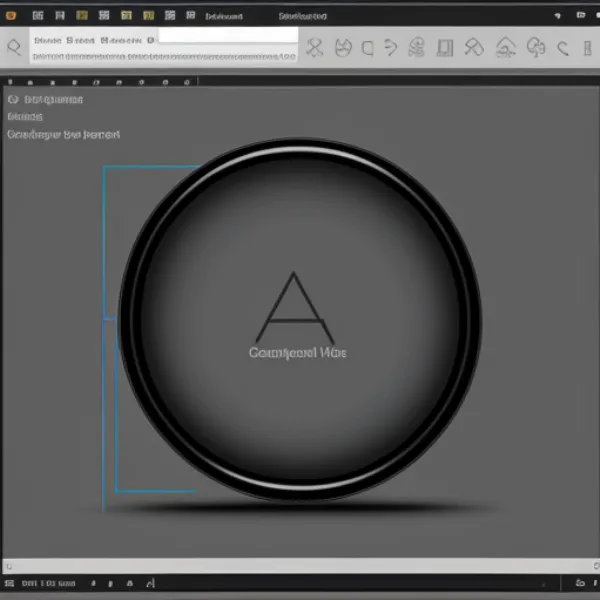The image size is (600, 600).
Task: Expand the second text entry in the left panel
Action: click(20, 116)
